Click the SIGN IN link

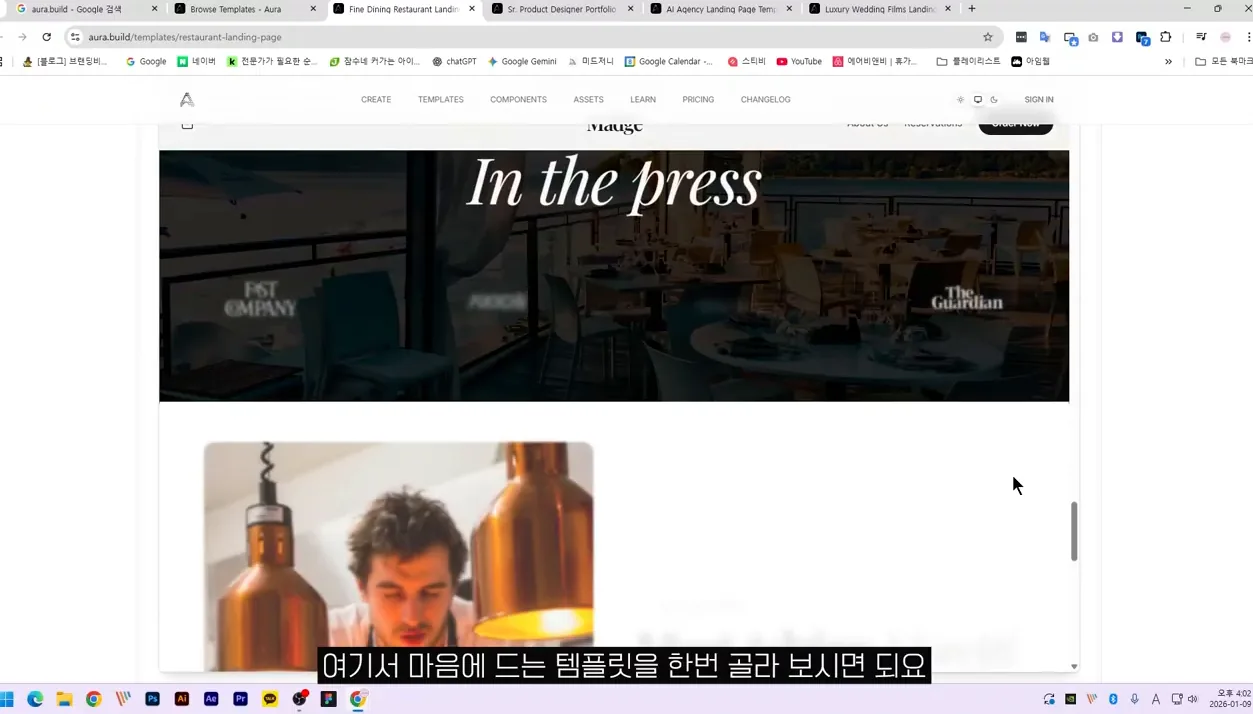1039,99
